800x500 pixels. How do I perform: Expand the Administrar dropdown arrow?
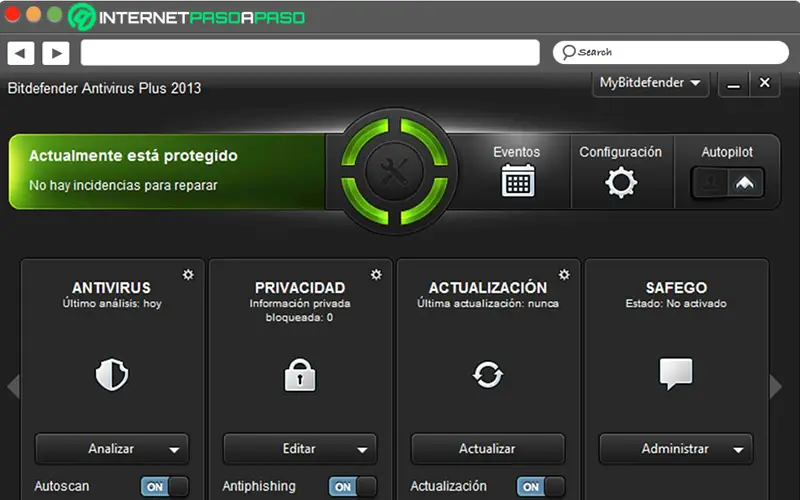coord(738,450)
